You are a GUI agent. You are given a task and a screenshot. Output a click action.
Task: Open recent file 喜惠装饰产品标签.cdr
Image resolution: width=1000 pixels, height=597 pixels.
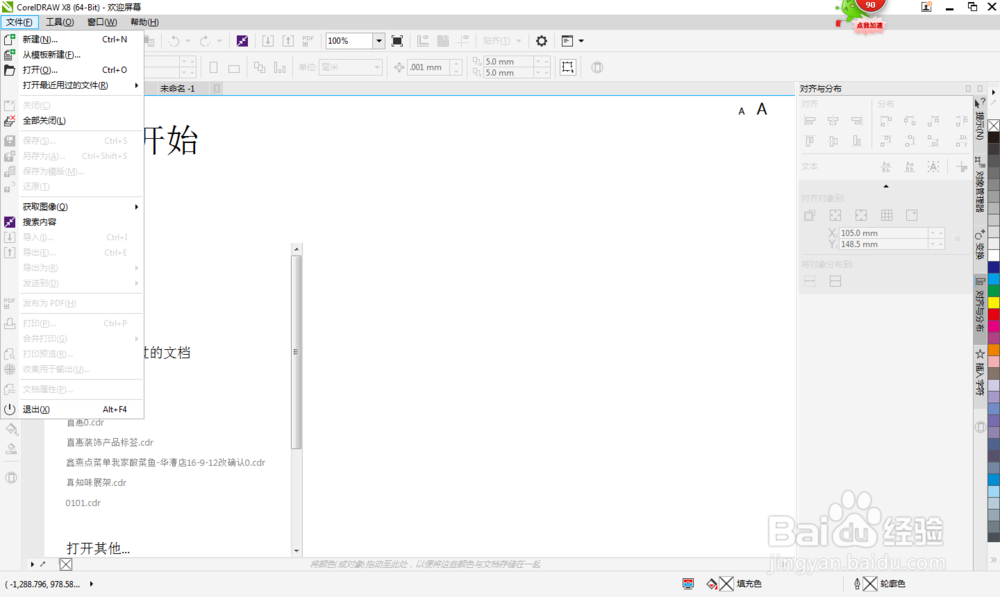point(110,442)
